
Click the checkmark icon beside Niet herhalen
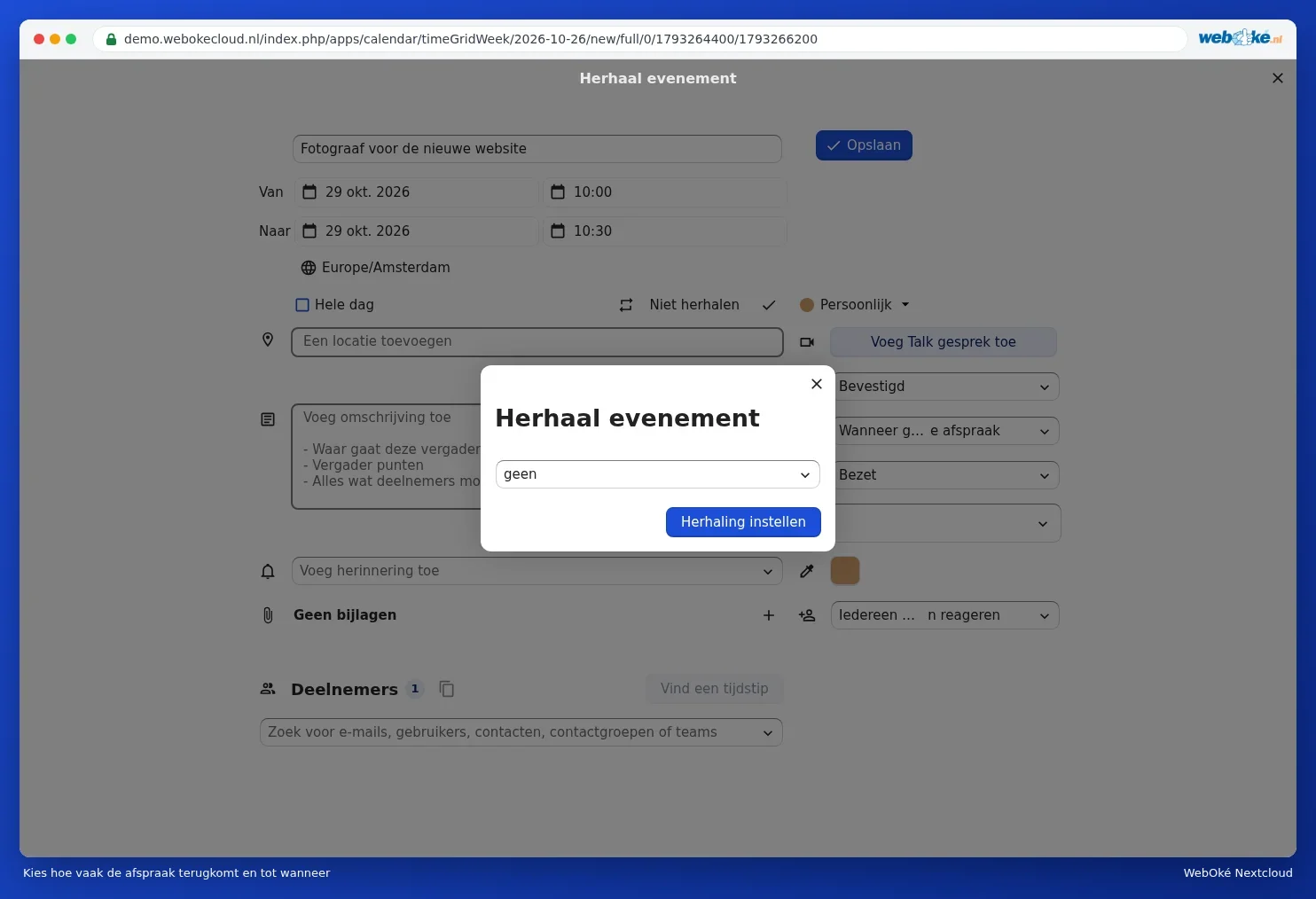coord(769,305)
